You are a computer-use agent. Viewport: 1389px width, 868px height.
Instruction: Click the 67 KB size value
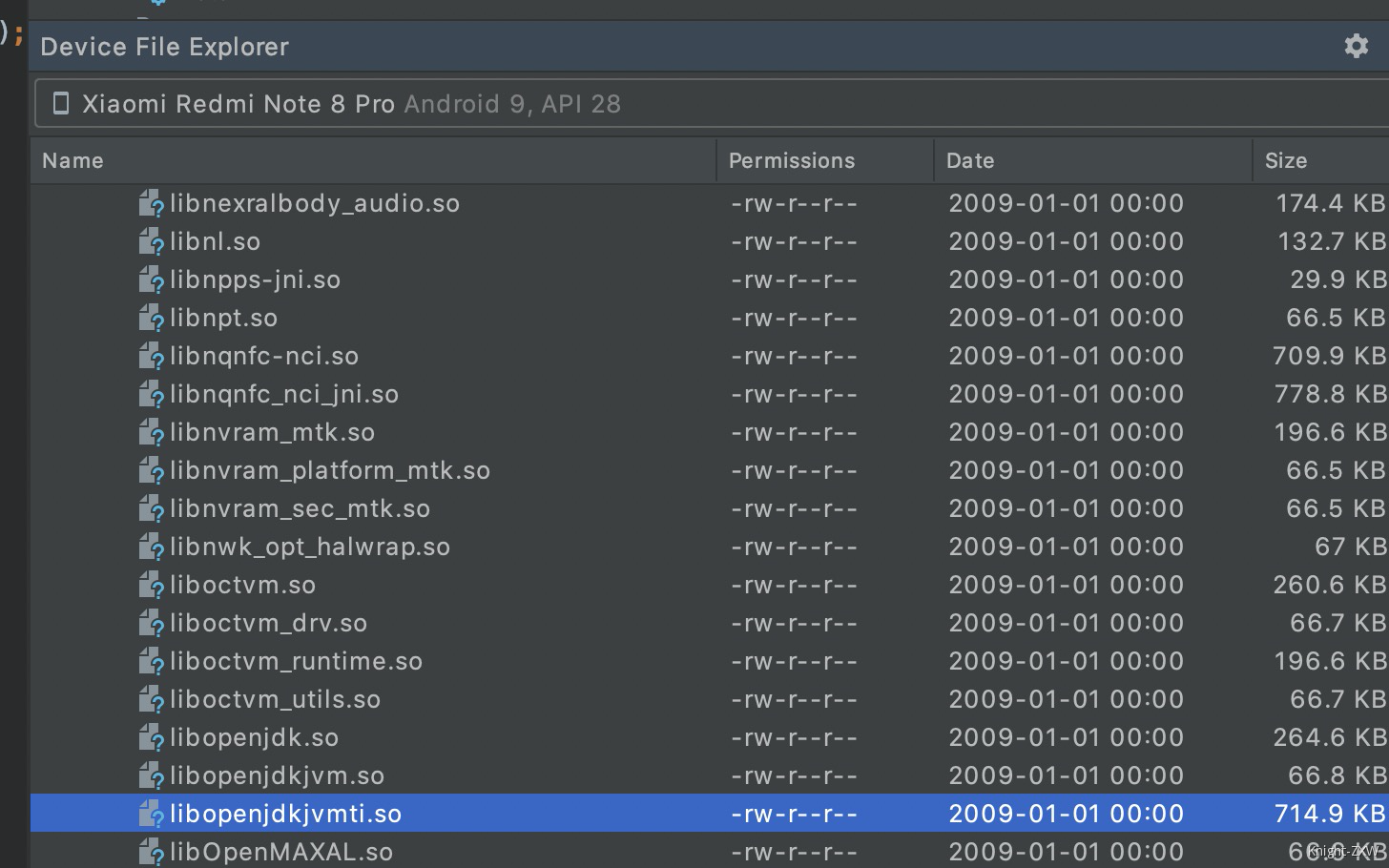pos(1350,547)
